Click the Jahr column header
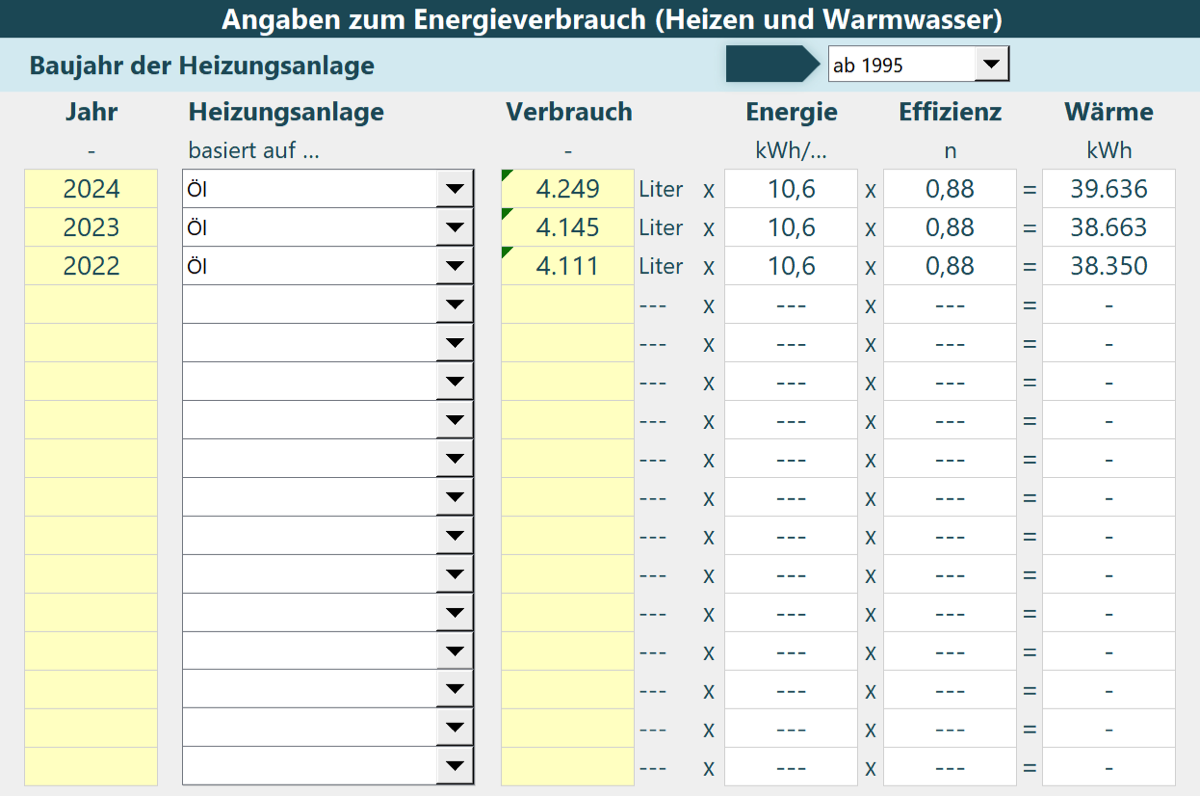 pos(91,112)
